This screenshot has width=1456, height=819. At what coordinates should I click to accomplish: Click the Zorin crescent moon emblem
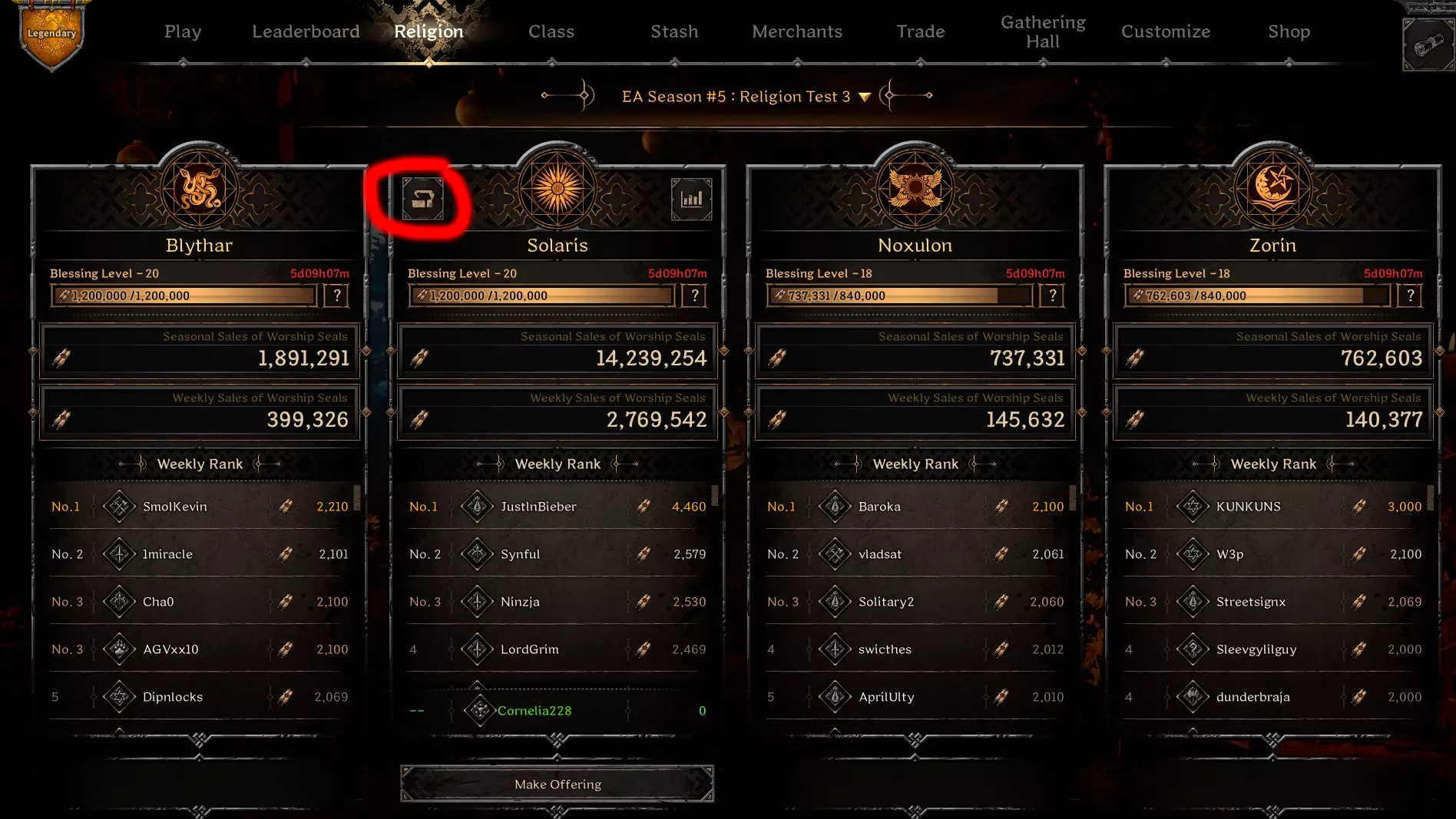tap(1273, 189)
